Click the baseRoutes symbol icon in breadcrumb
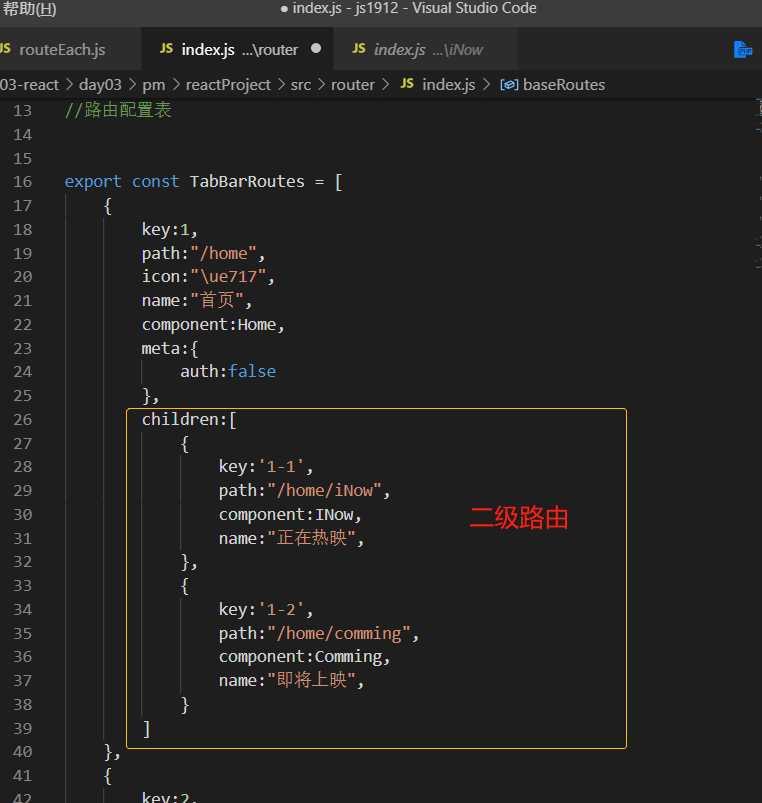The height and width of the screenshot is (803, 762). tap(509, 84)
